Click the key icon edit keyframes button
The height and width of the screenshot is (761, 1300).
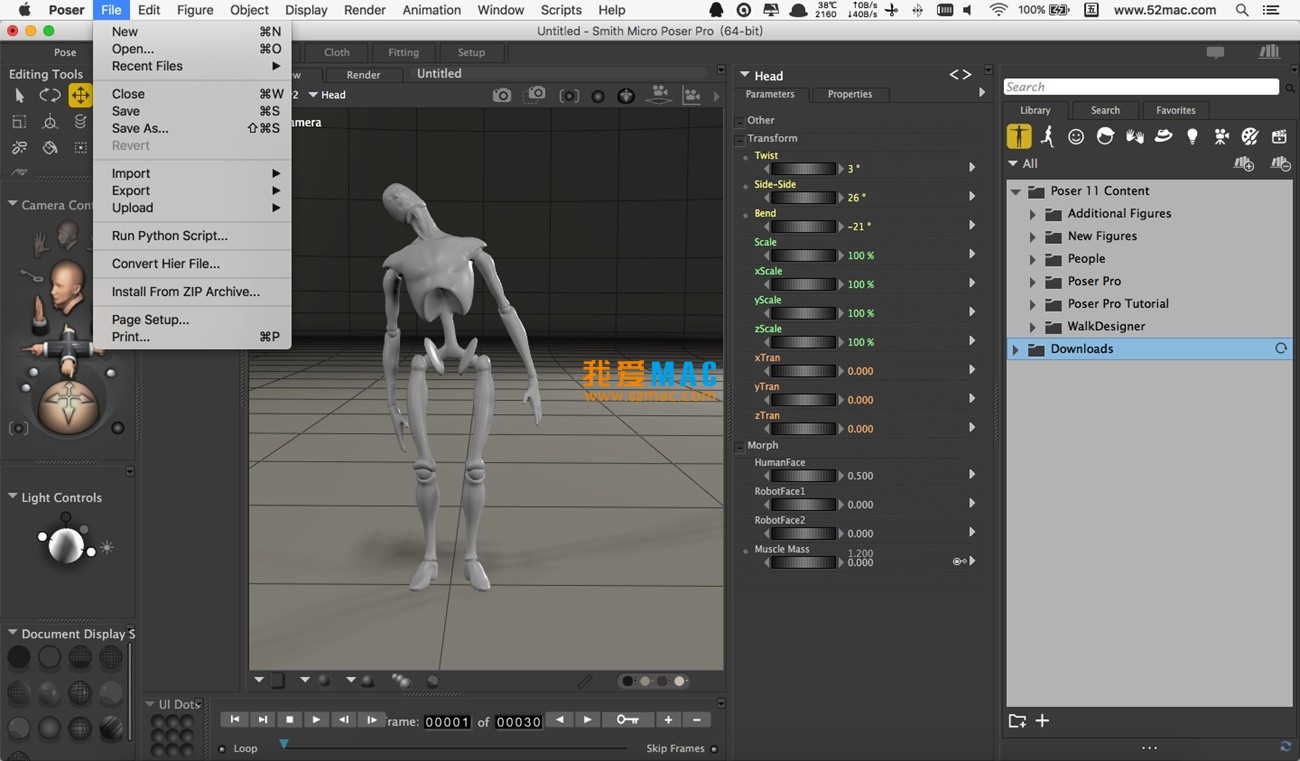pyautogui.click(x=627, y=719)
